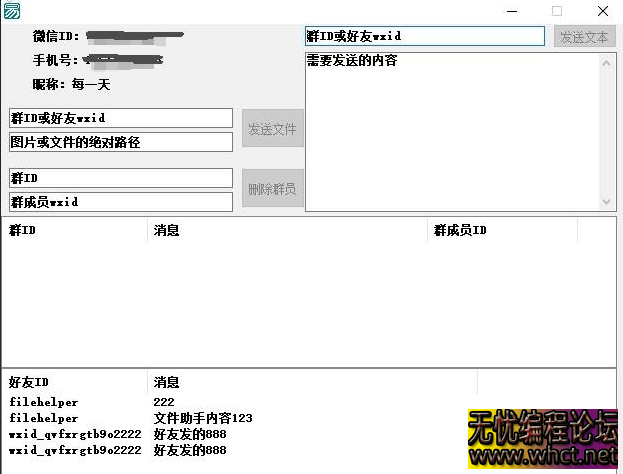Click the 群成员ID column header
The height and width of the screenshot is (474, 623).
[x=503, y=230]
